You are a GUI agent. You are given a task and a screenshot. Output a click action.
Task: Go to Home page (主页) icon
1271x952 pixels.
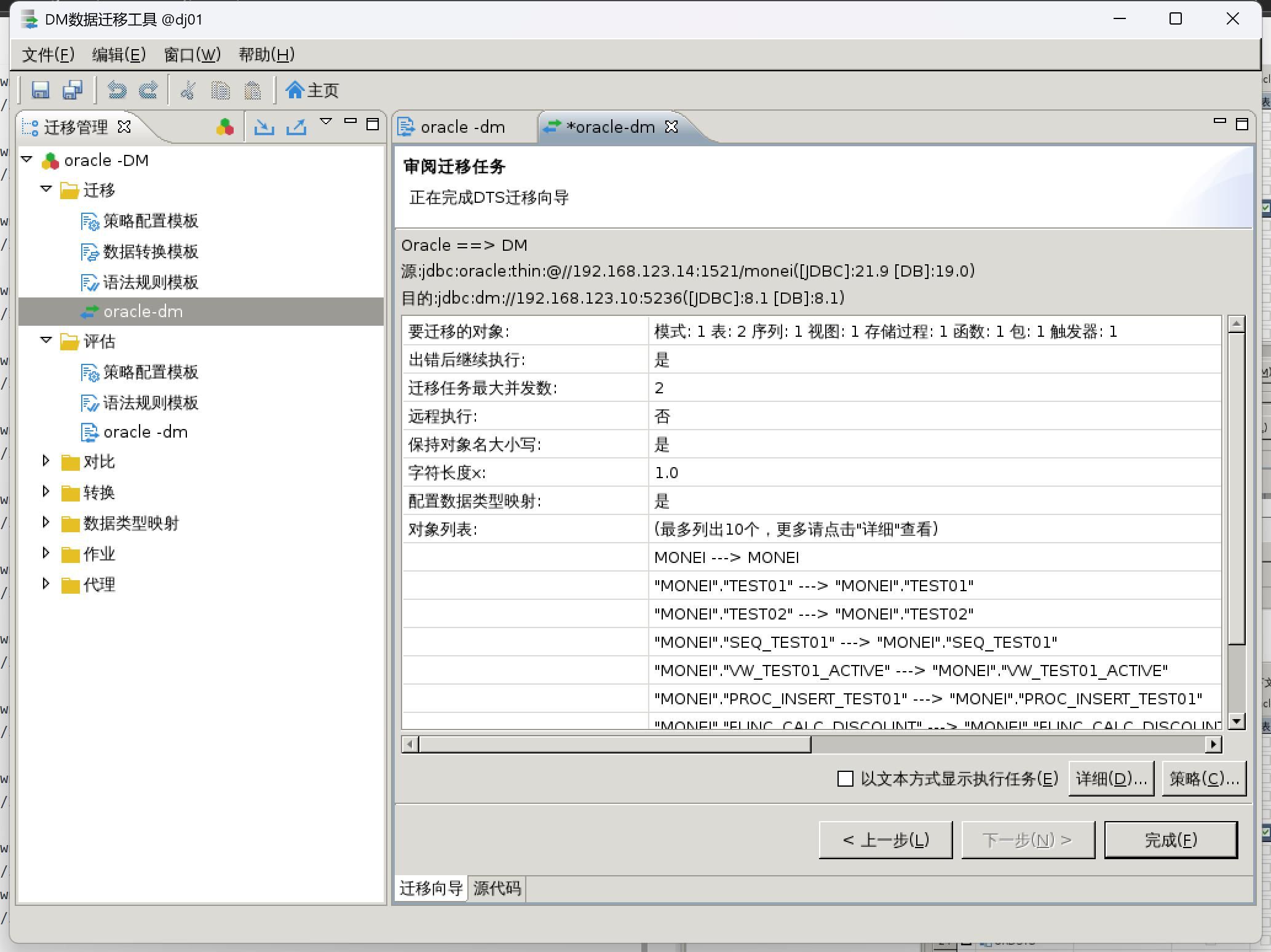click(x=312, y=90)
